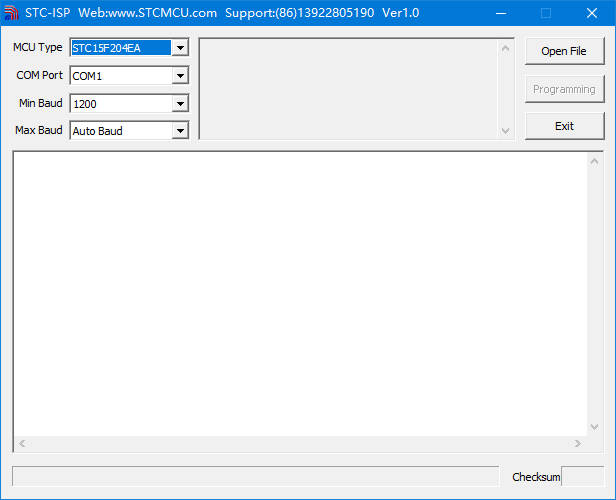Viewport: 616px width, 500px height.
Task: Expand the COM Port dropdown arrow
Action: [180, 75]
